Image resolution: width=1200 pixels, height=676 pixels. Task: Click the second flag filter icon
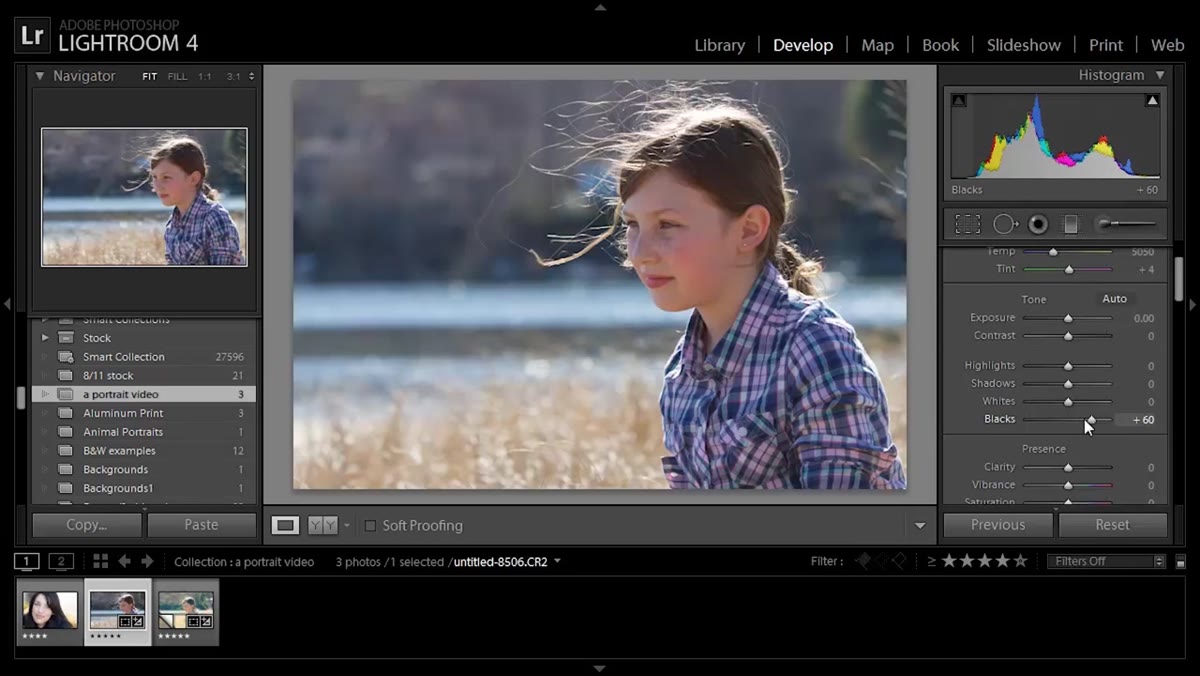click(881, 561)
